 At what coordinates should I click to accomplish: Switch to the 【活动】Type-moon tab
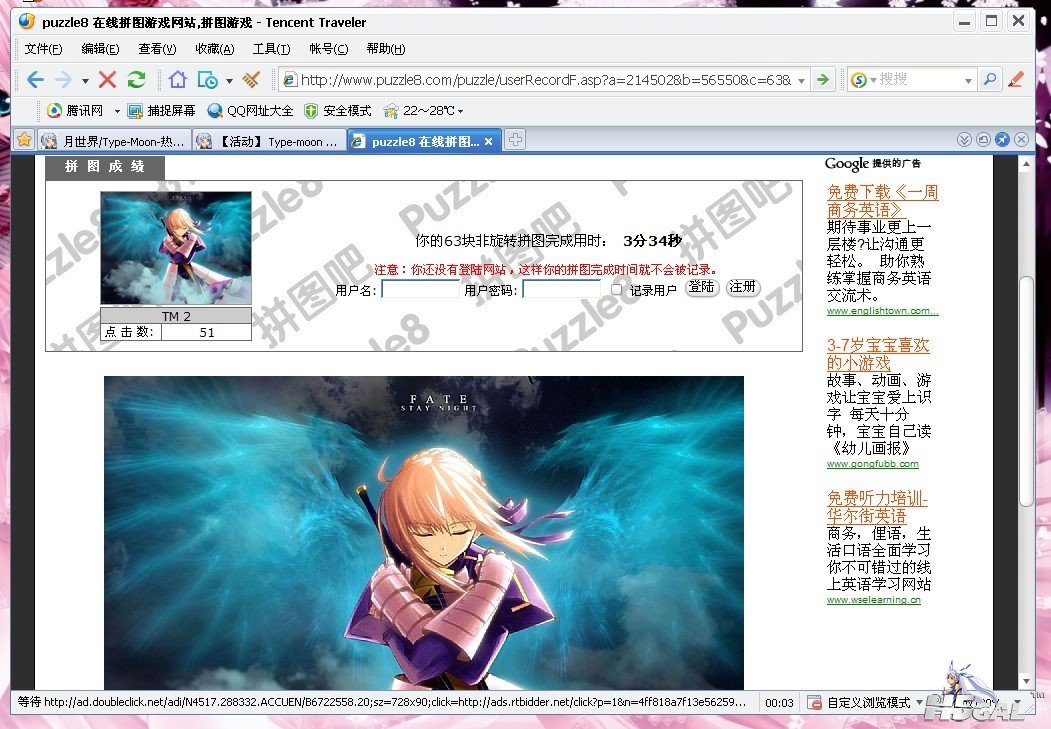point(270,141)
